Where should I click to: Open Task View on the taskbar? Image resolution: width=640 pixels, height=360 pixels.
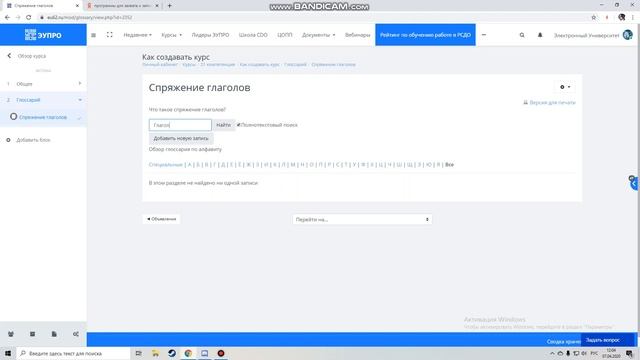[x=138, y=353]
